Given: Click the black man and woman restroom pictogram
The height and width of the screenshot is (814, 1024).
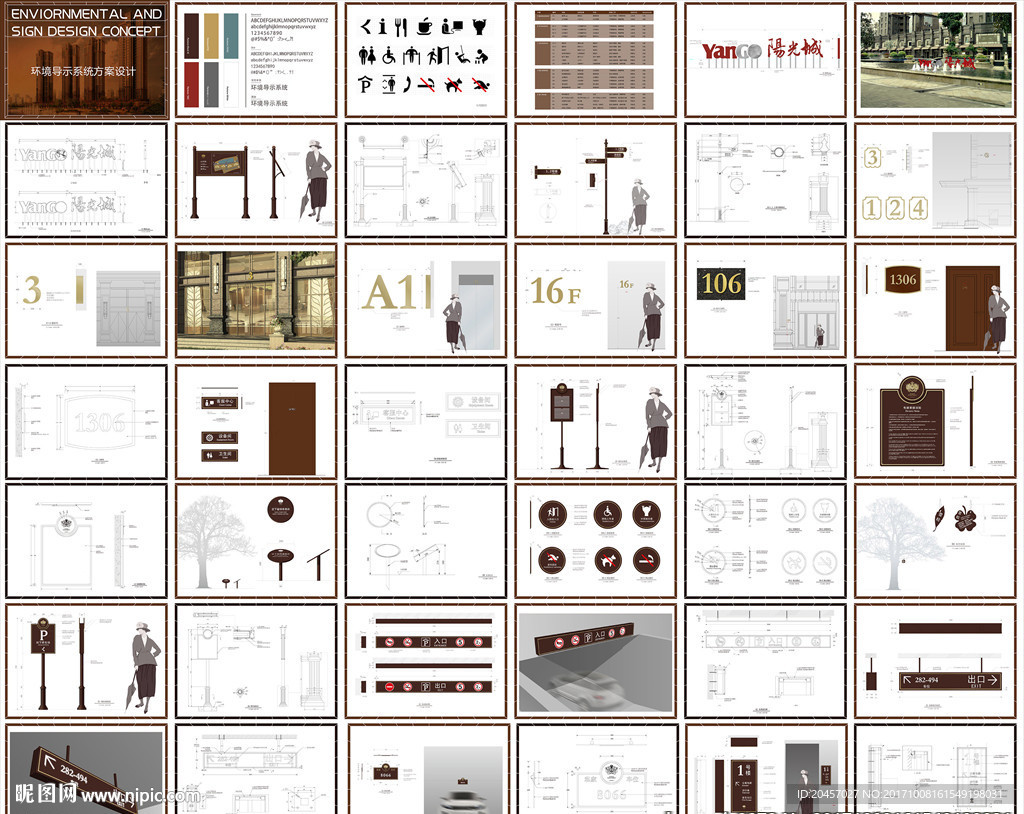Looking at the screenshot, I should click(367, 56).
